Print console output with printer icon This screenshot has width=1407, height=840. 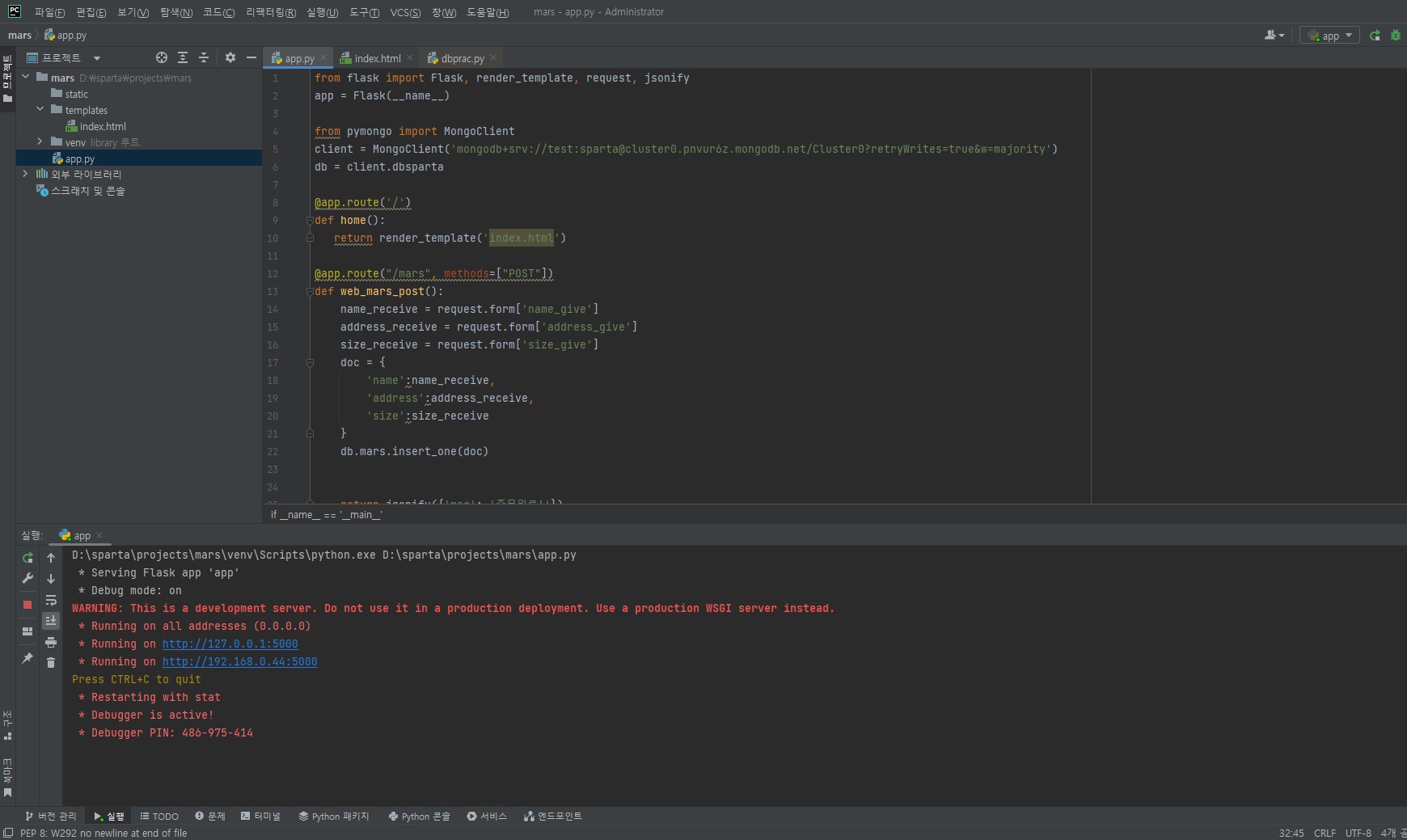point(51,642)
